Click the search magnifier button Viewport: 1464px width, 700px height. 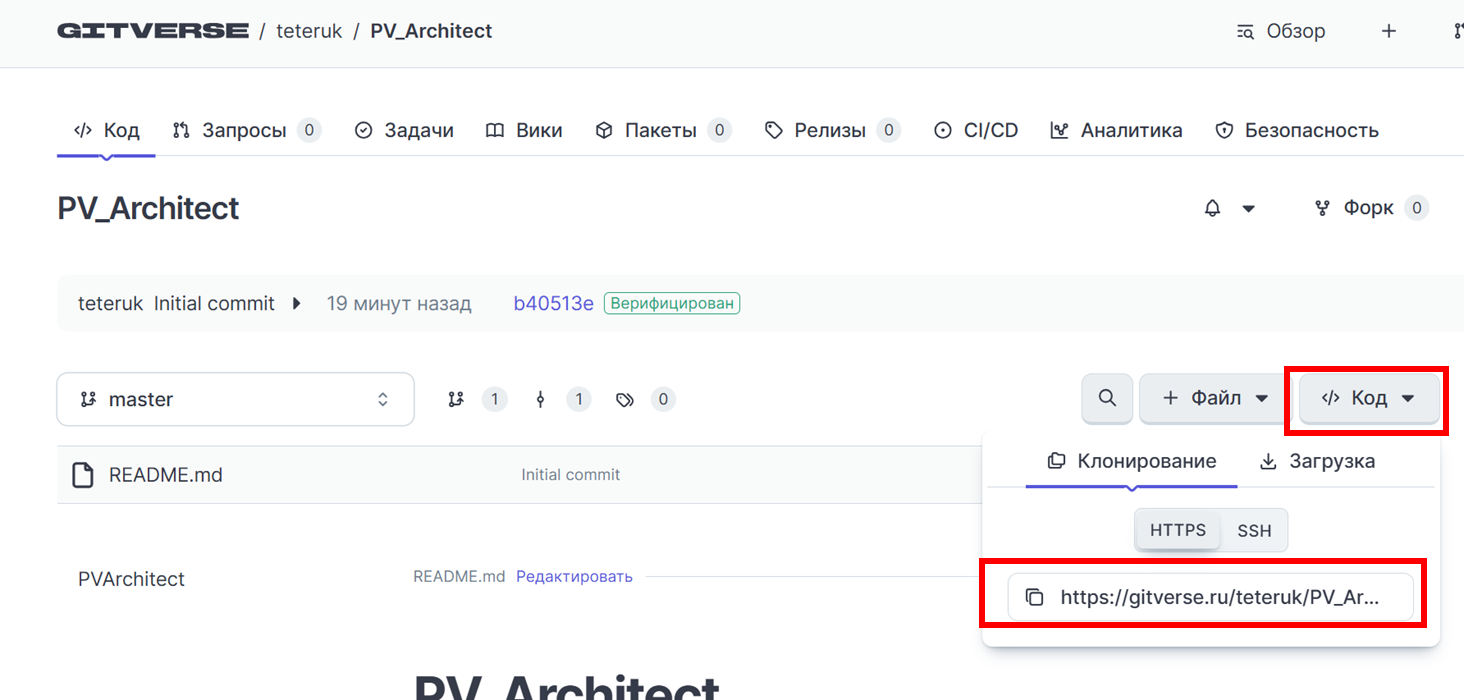click(x=1107, y=398)
